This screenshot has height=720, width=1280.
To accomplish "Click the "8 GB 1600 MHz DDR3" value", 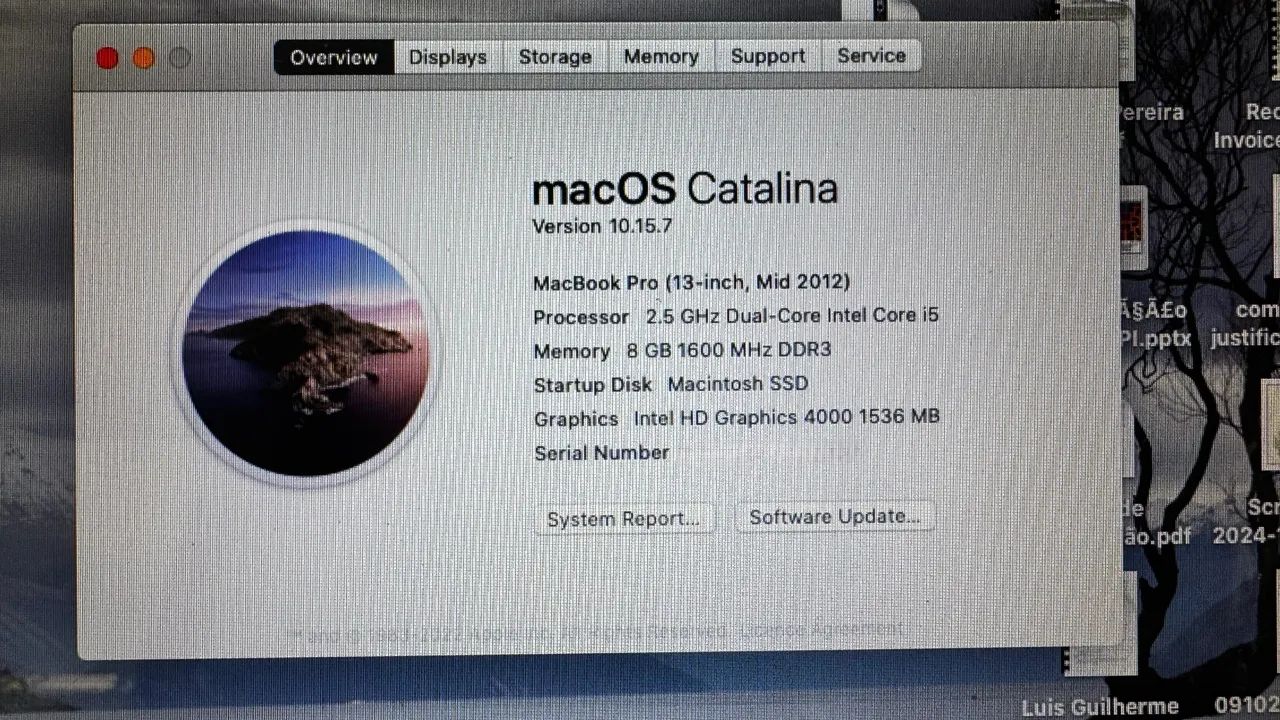I will point(729,350).
